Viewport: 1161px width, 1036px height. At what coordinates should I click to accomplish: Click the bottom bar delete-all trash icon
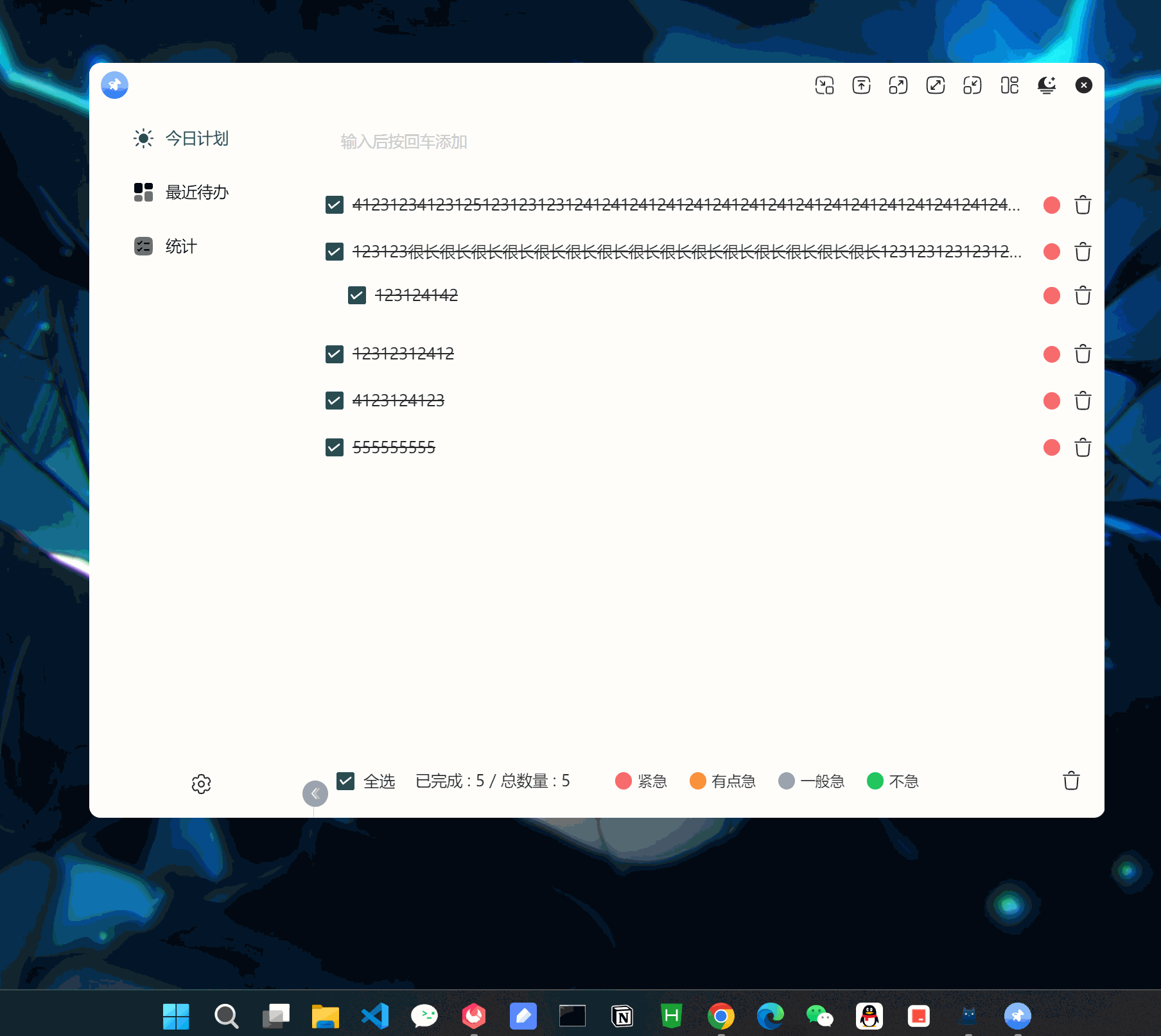pos(1071,781)
